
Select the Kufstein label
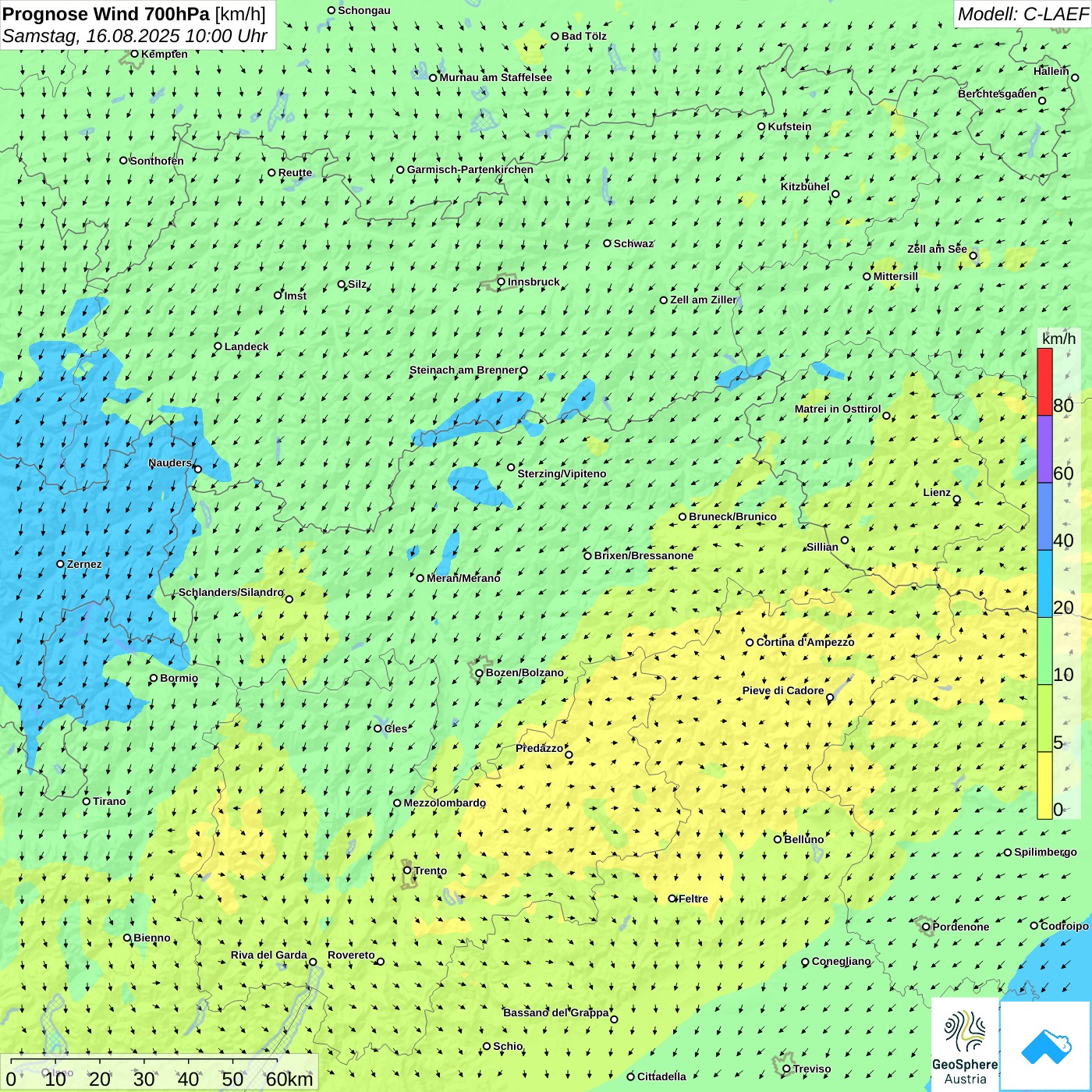tap(789, 126)
